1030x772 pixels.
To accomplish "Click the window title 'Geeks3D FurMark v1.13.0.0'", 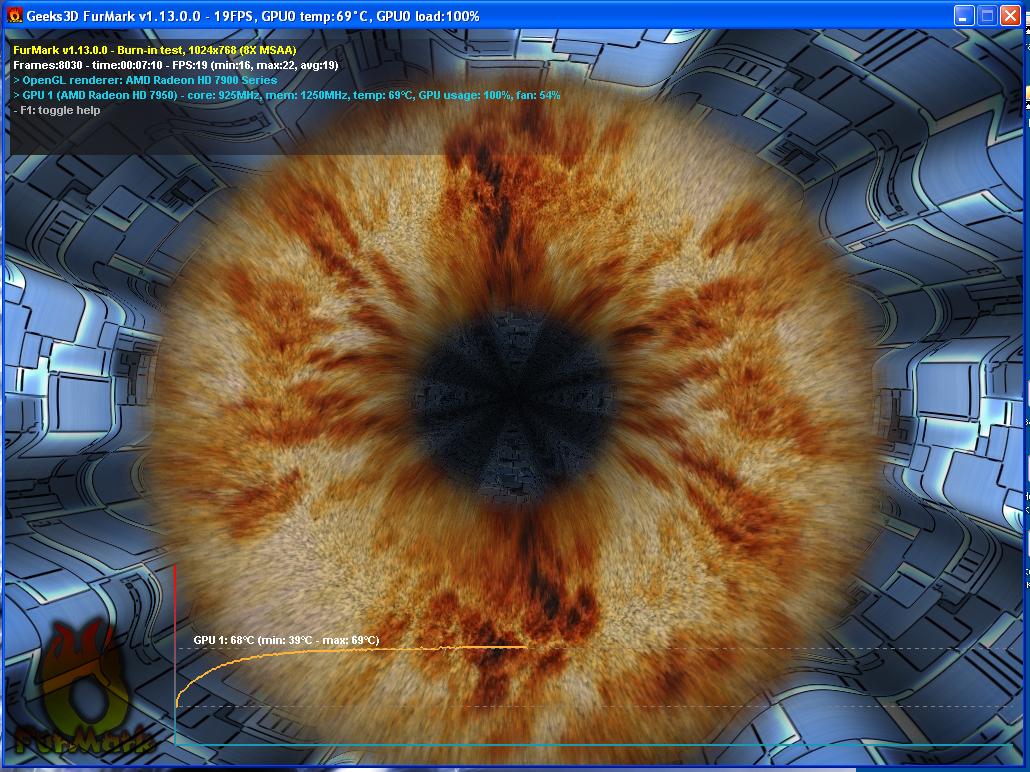I will tap(113, 16).
